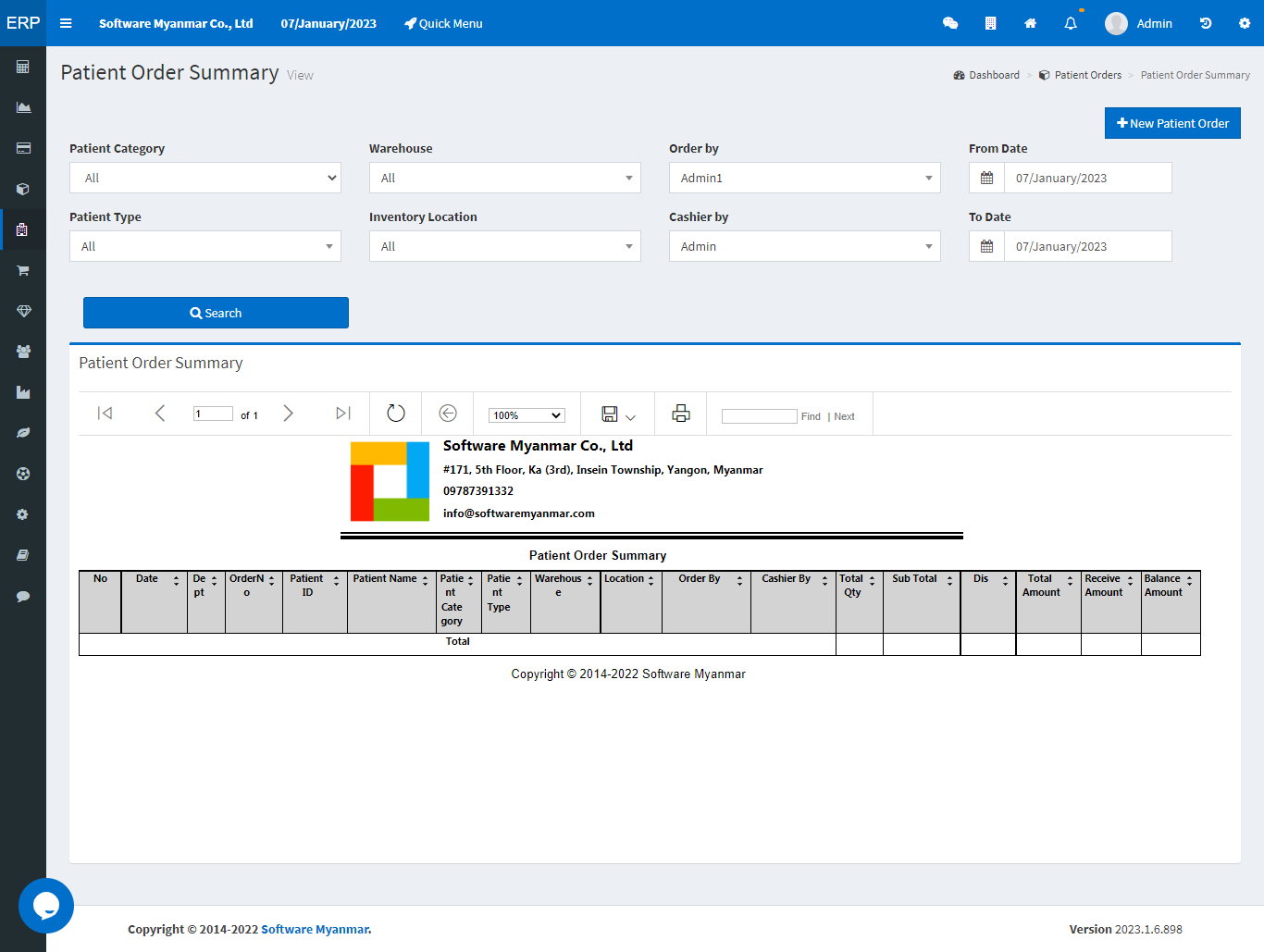Open To Date calendar icon
Screen dimensions: 1264x952
(986, 246)
